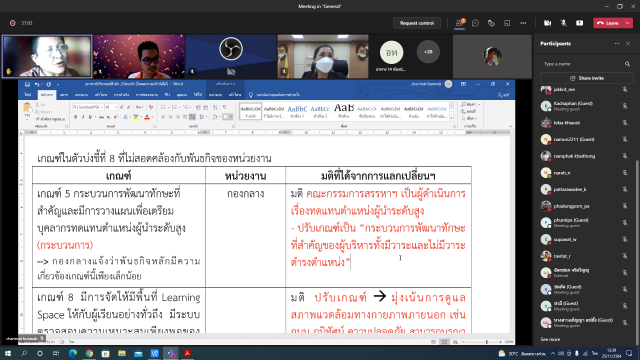Toggle Bold formatting

[76, 117]
